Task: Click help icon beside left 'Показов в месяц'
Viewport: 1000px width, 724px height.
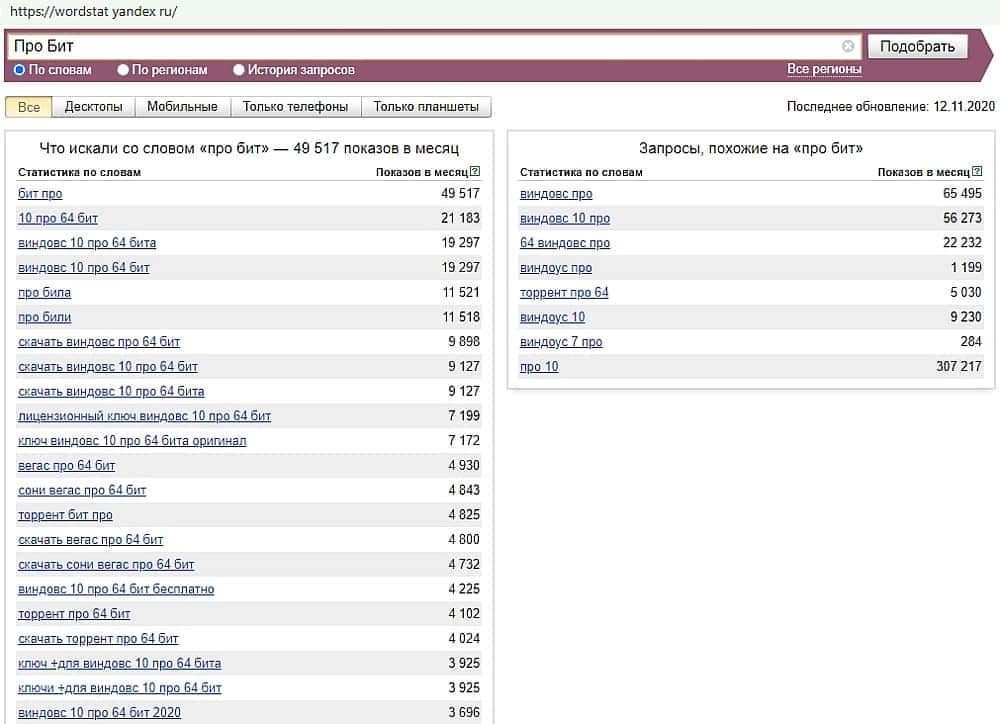Action: point(475,172)
